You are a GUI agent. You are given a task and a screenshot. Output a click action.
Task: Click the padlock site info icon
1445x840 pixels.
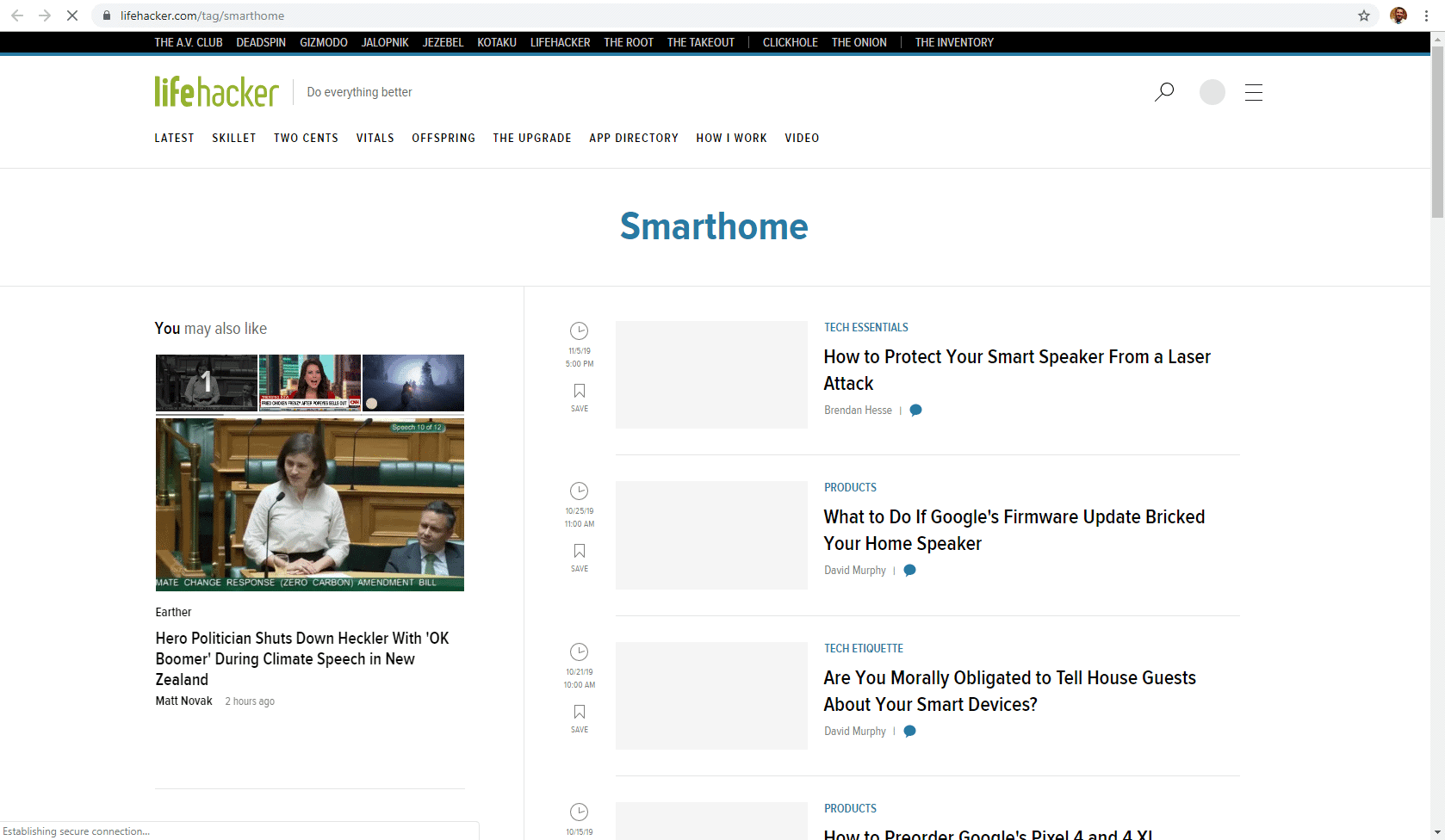107,15
